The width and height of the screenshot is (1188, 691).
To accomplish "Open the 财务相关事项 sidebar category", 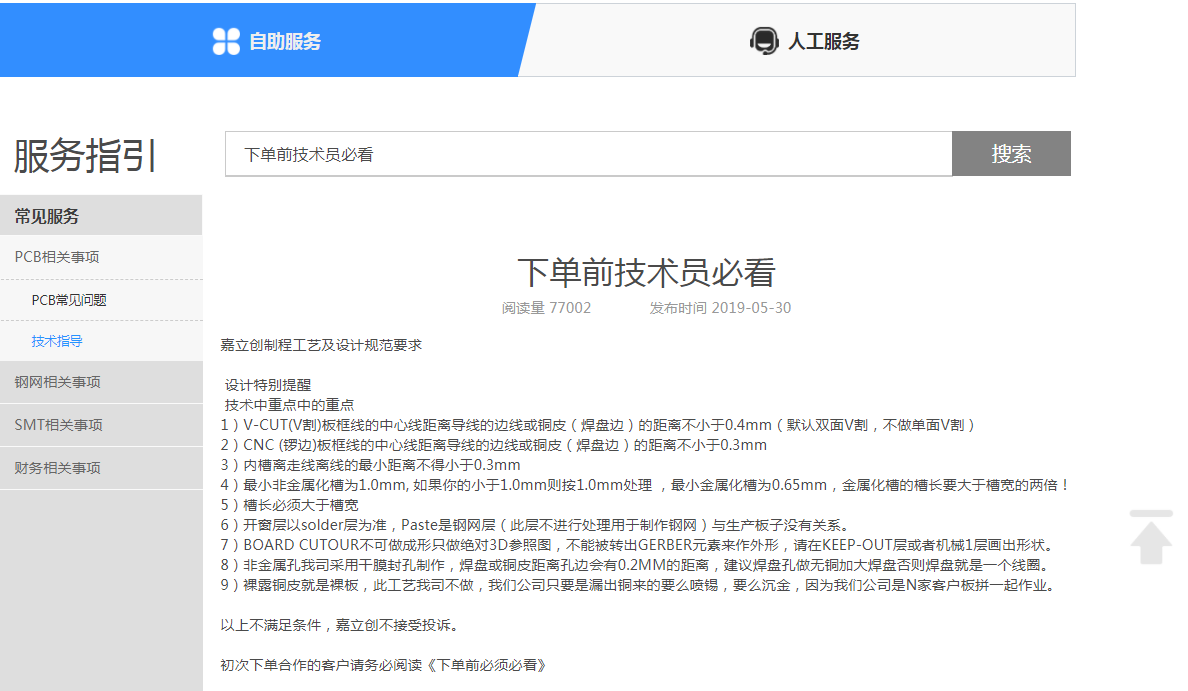I will [57, 468].
